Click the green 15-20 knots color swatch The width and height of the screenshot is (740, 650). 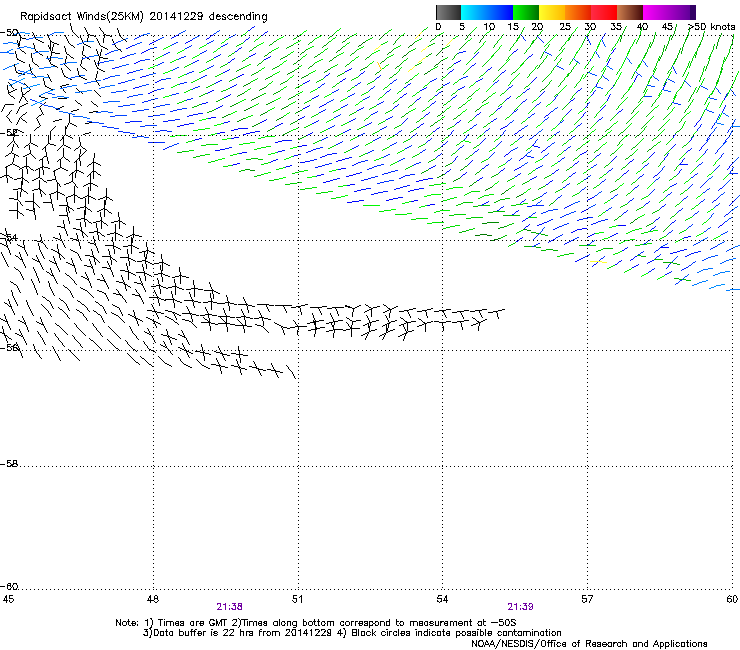pos(526,12)
